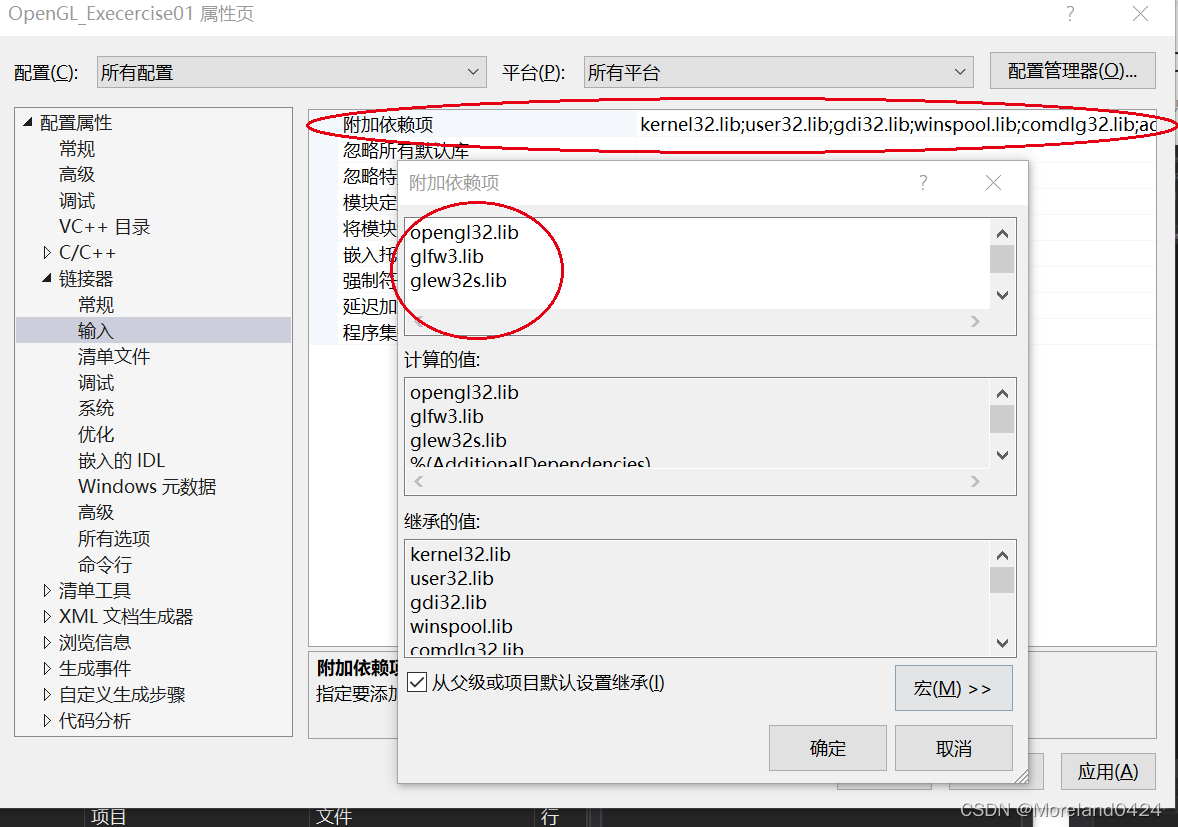Select Windows 元数据 tree item
Image resolution: width=1178 pixels, height=827 pixels.
[x=147, y=486]
